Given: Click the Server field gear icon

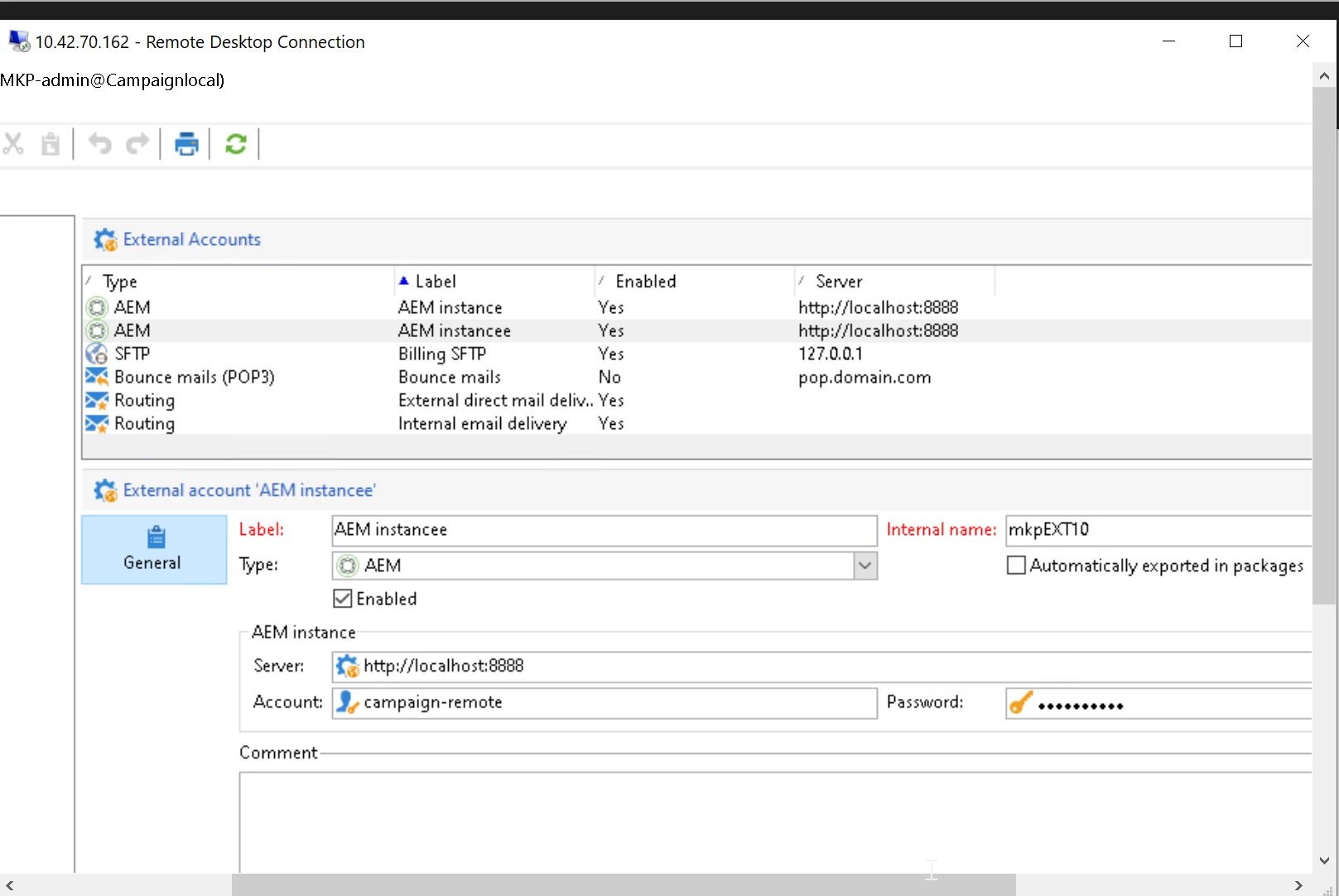Looking at the screenshot, I should coord(348,666).
